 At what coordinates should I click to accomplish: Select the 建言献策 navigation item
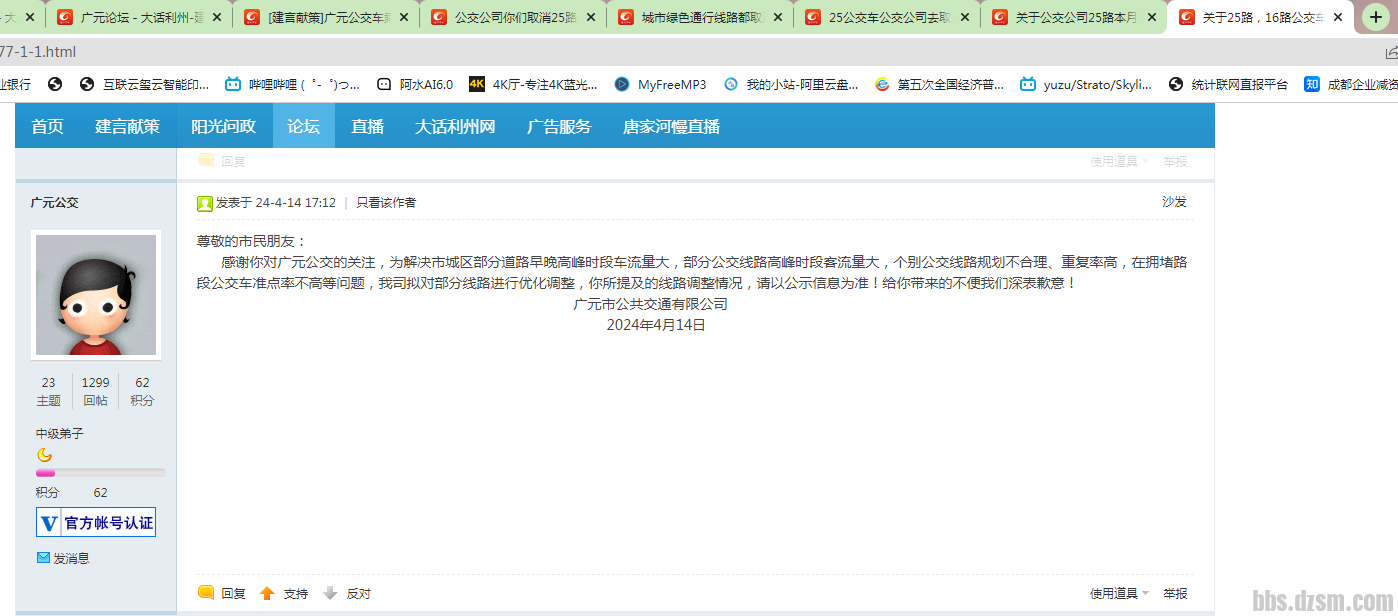tap(127, 126)
